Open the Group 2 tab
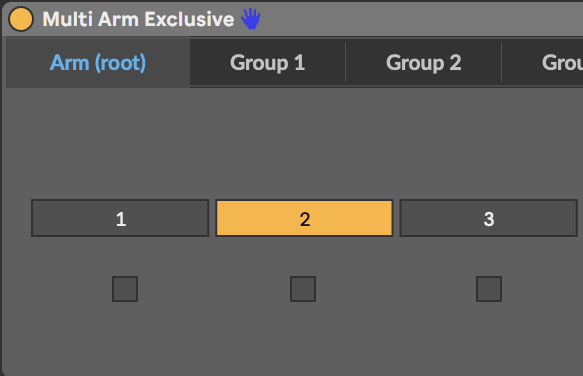Image resolution: width=583 pixels, height=376 pixels. pos(423,62)
